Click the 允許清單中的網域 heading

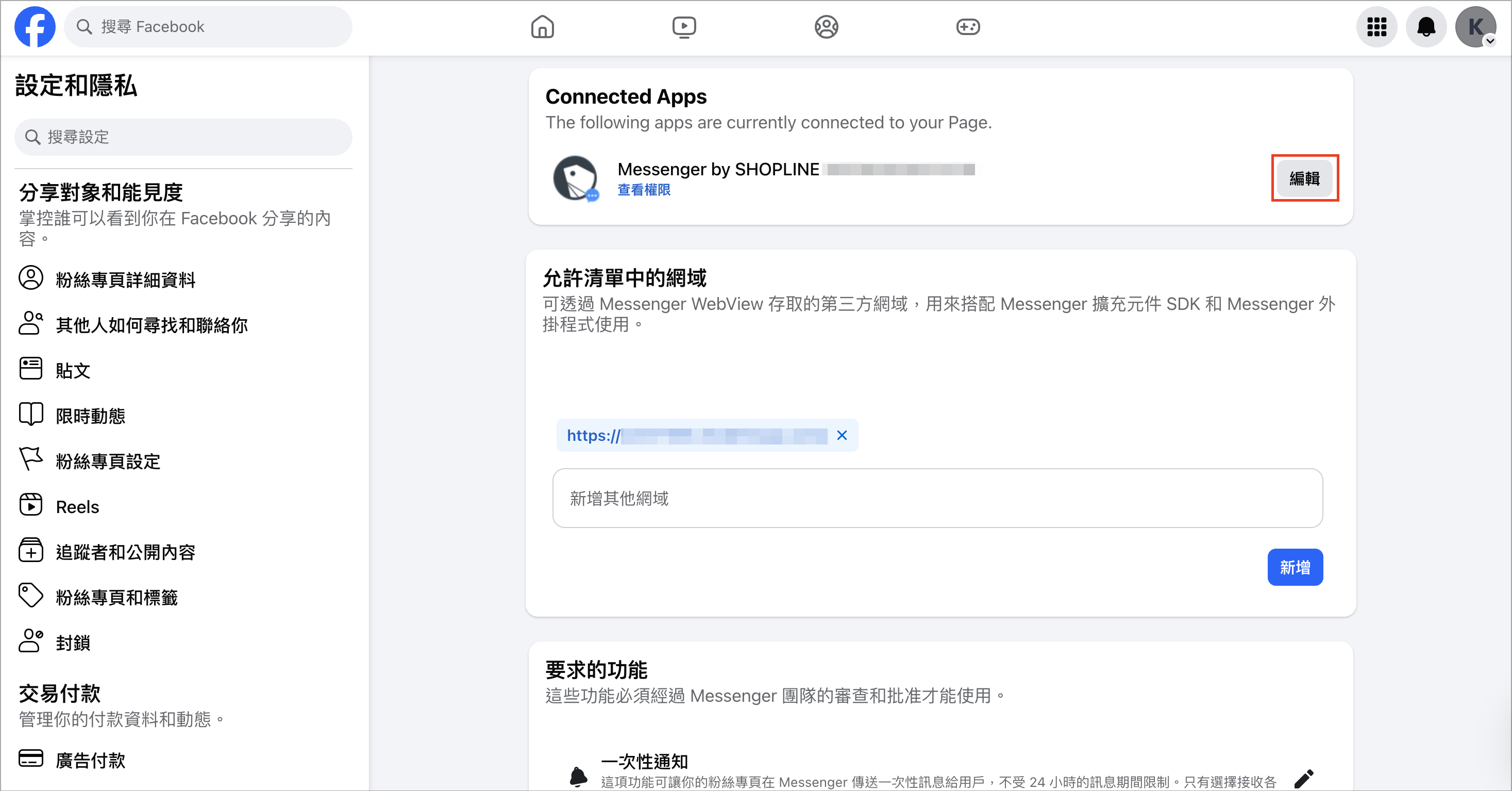pyautogui.click(x=625, y=278)
